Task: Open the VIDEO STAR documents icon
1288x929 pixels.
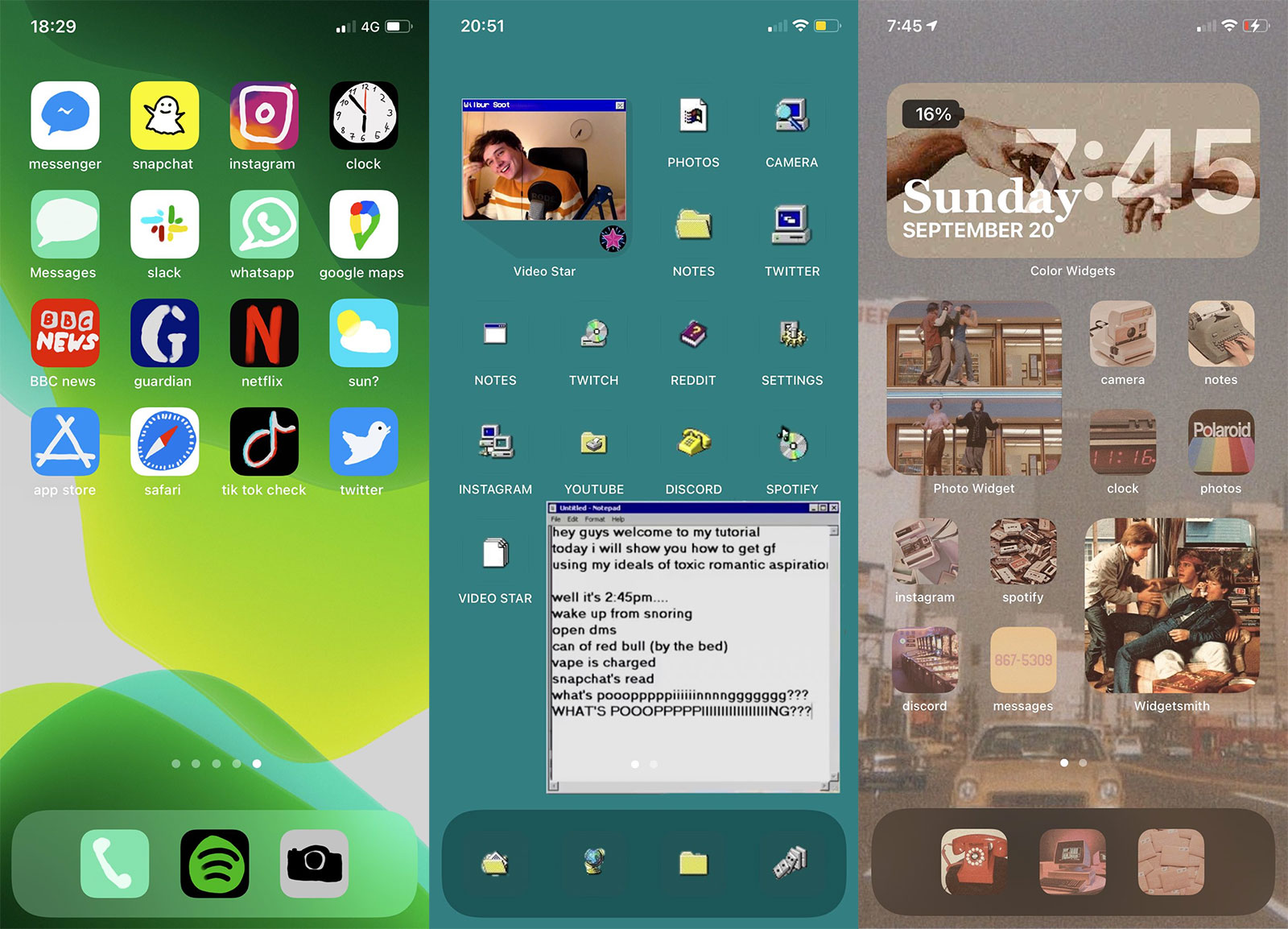Action: [x=495, y=553]
